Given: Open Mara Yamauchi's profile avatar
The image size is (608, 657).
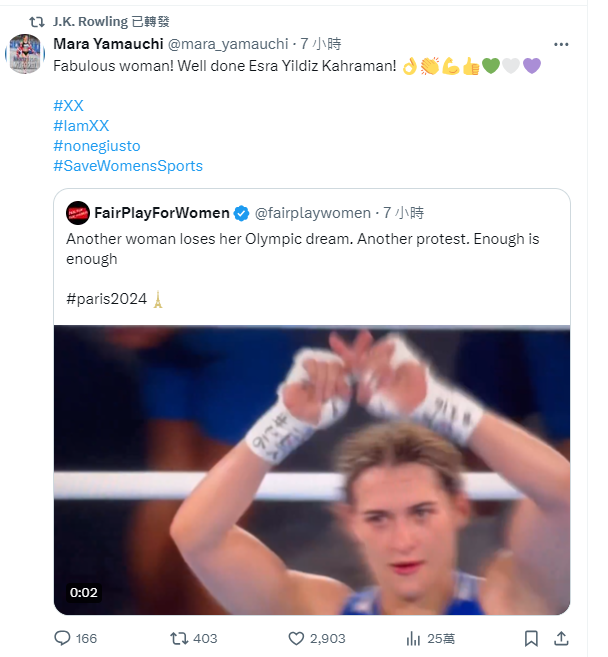Looking at the screenshot, I should [x=25, y=53].
